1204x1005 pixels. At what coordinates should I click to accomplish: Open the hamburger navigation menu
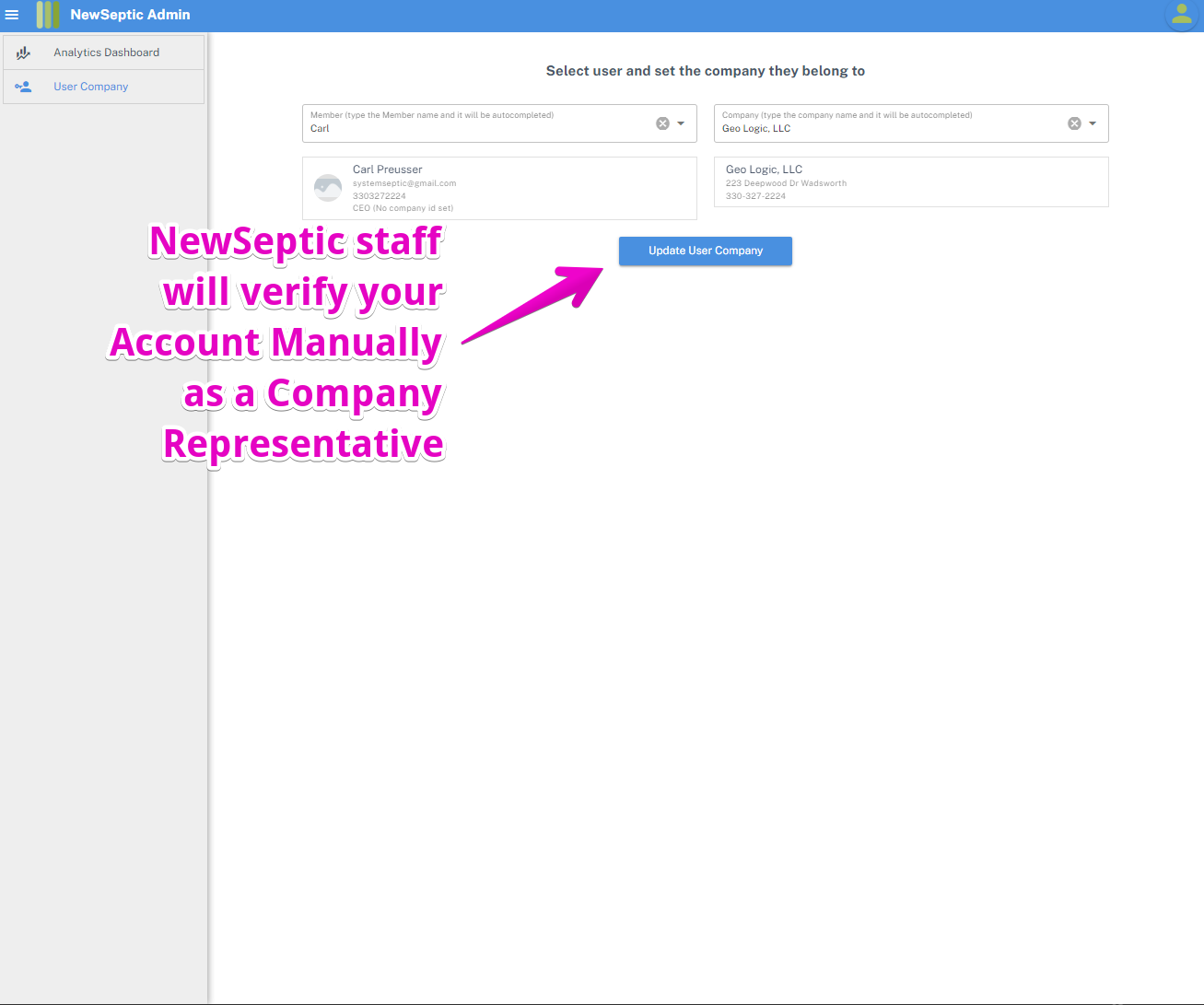pyautogui.click(x=12, y=15)
